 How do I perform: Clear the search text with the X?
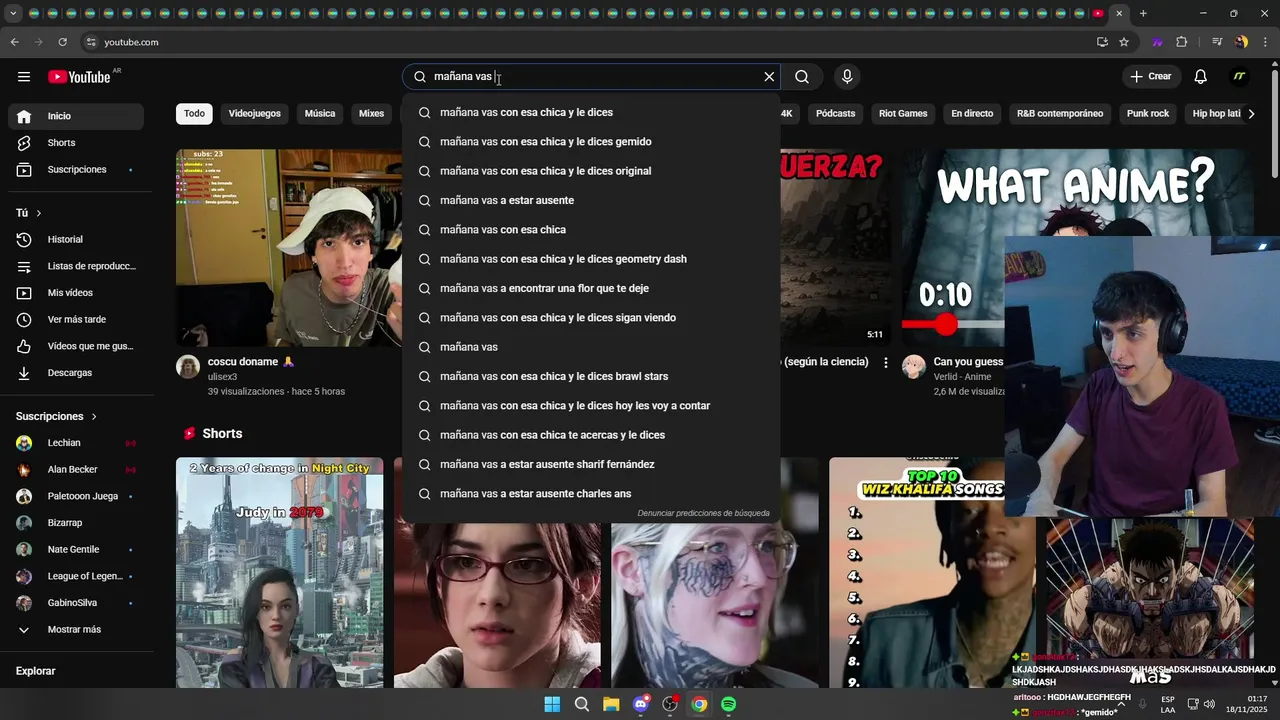click(x=769, y=77)
